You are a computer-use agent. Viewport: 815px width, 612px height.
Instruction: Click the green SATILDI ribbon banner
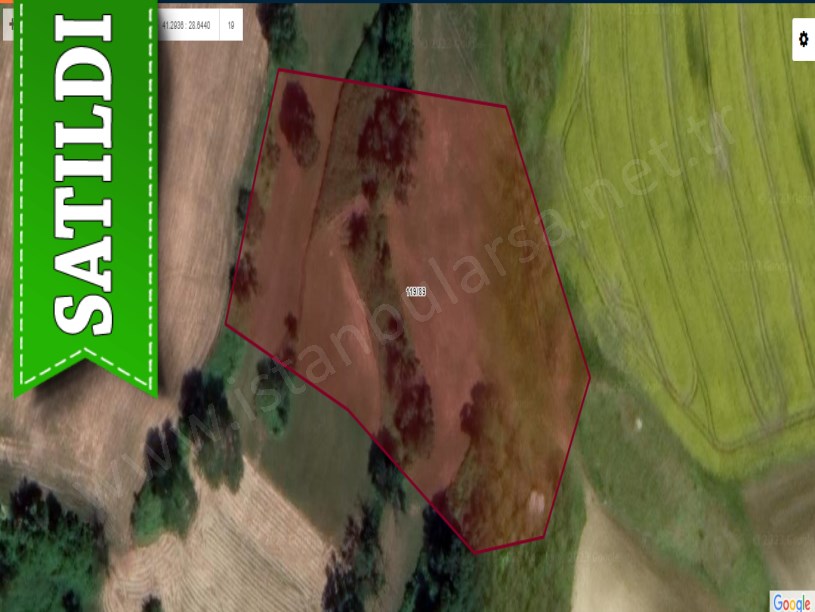84,190
